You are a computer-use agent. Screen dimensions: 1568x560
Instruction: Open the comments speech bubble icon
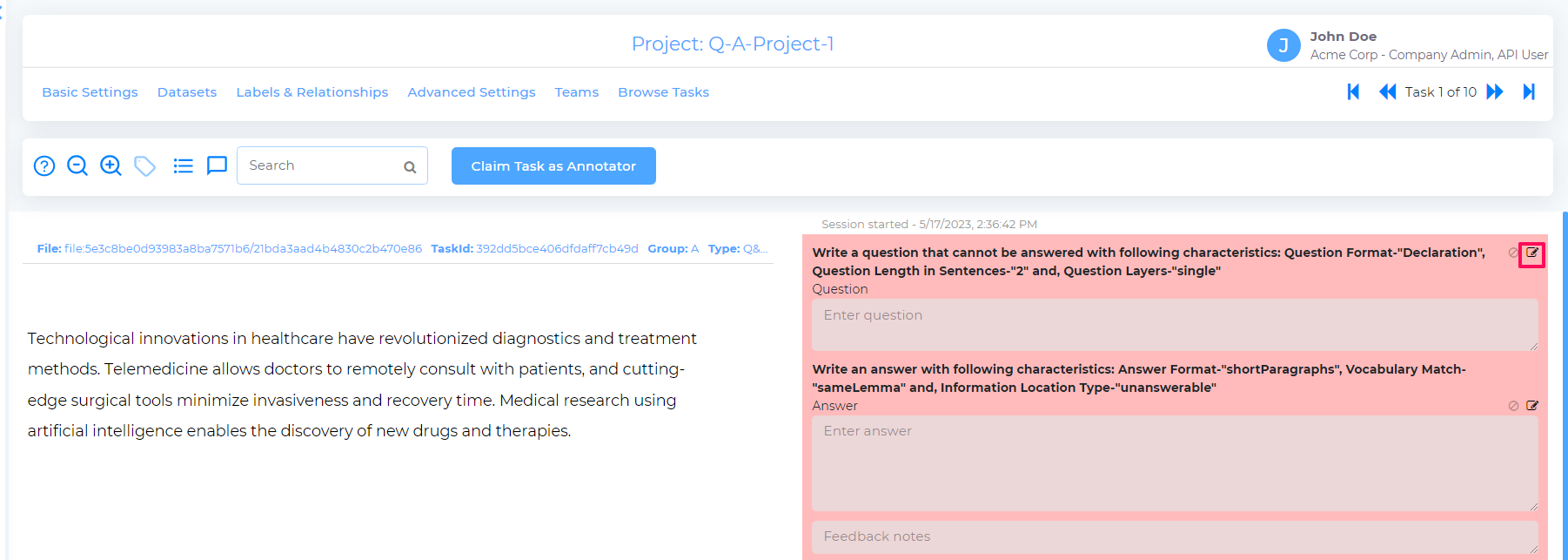point(217,165)
